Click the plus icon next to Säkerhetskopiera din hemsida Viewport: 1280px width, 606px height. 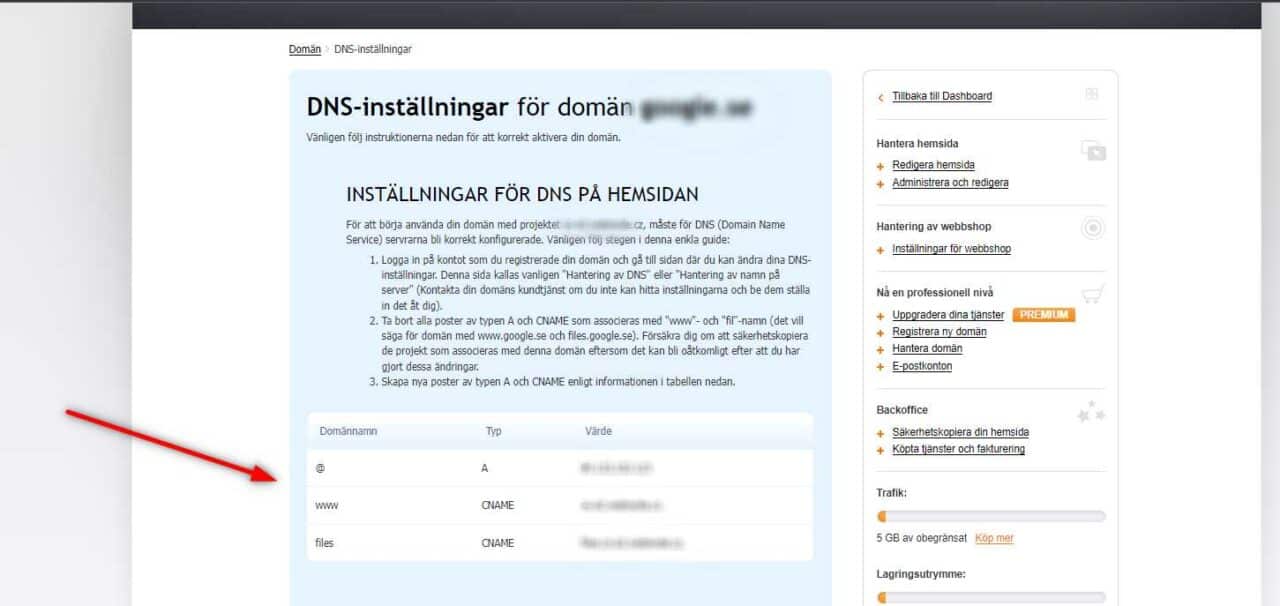tap(881, 432)
